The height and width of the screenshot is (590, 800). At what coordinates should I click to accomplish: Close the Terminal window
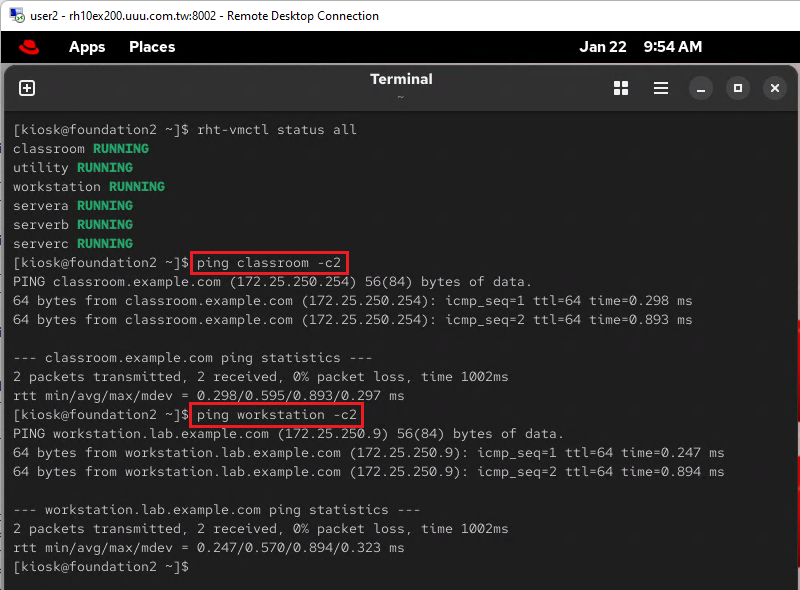click(774, 88)
